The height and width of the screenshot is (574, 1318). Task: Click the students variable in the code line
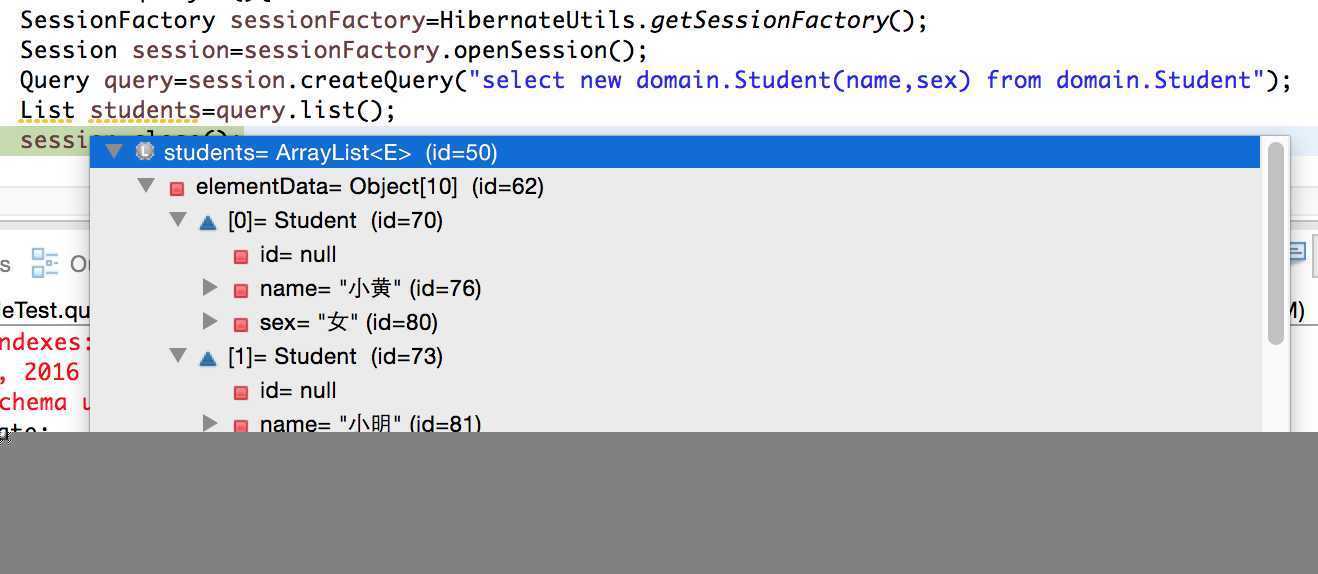coord(145,110)
